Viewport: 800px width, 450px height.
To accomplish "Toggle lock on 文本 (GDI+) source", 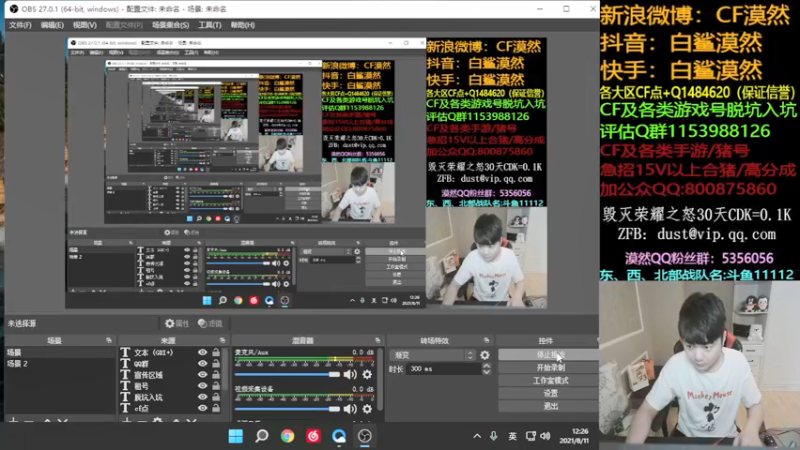I will (x=216, y=353).
